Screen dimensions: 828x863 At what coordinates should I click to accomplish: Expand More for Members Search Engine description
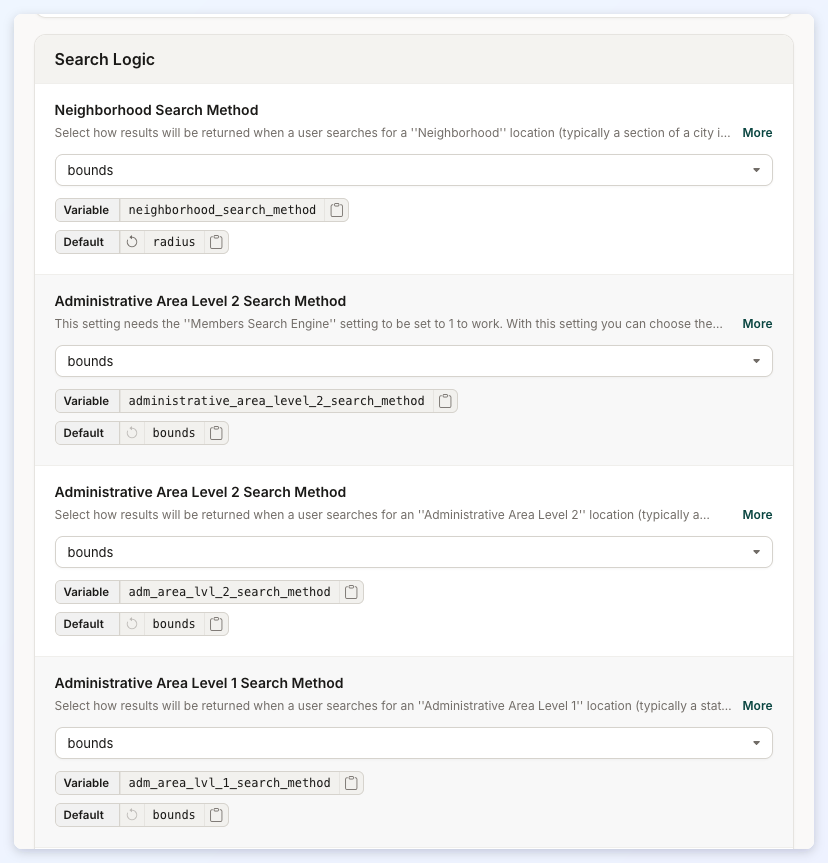click(757, 324)
